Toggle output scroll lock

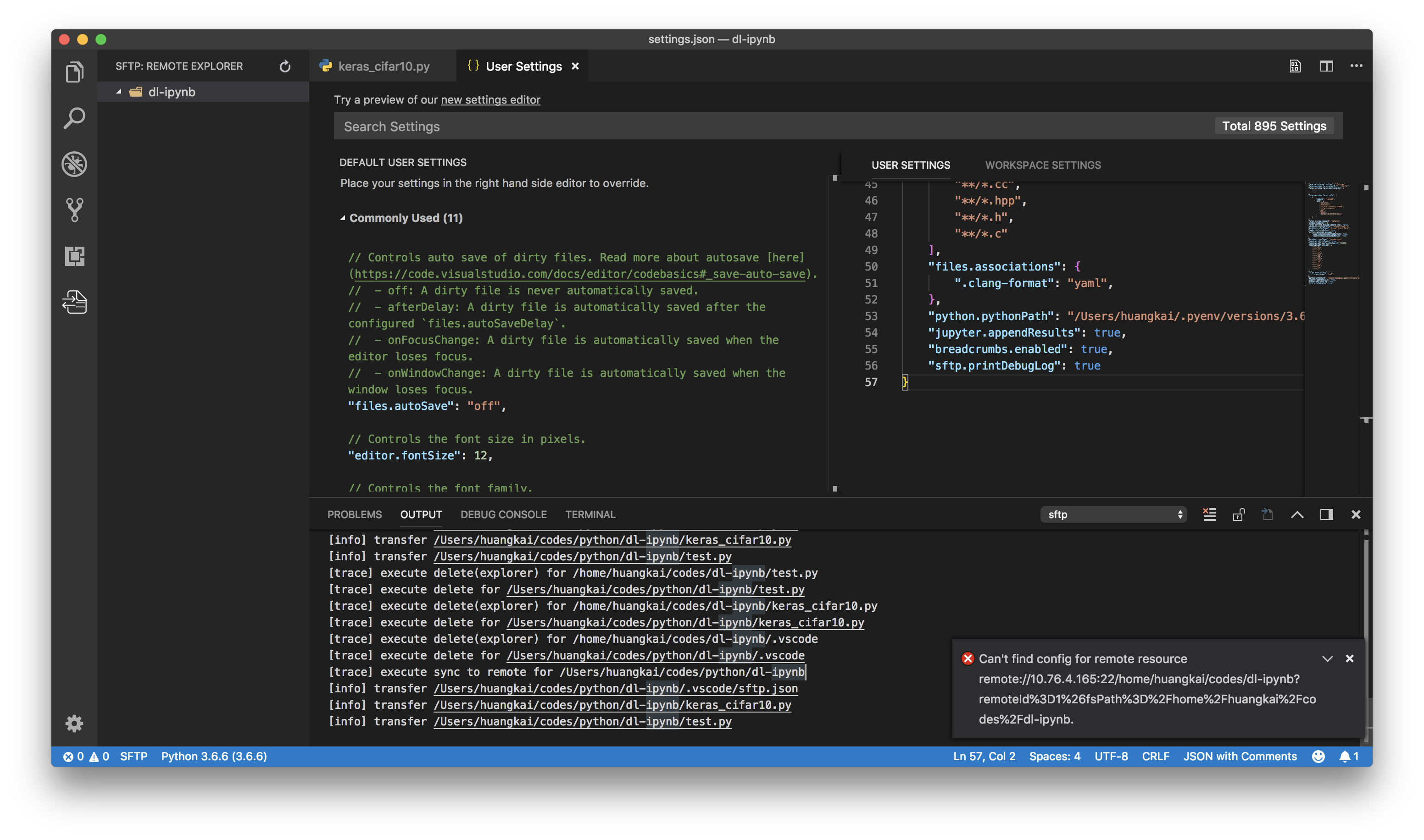[x=1238, y=514]
